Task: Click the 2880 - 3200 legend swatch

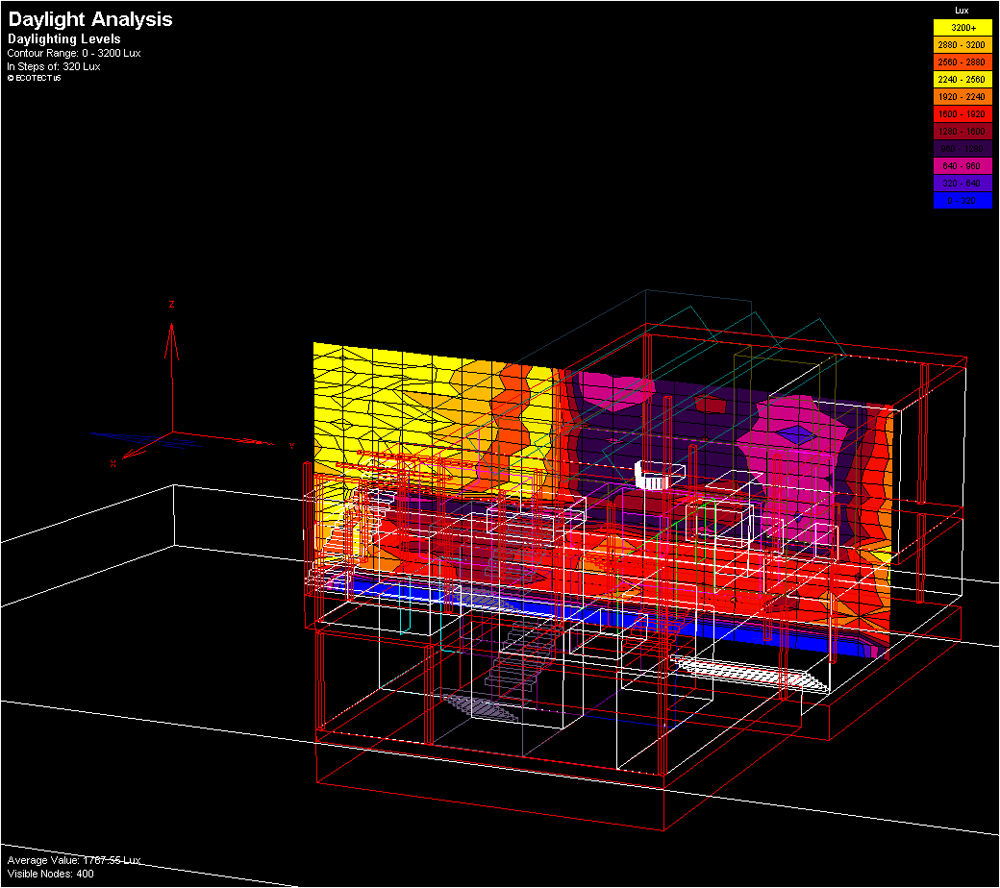Action: pos(962,45)
